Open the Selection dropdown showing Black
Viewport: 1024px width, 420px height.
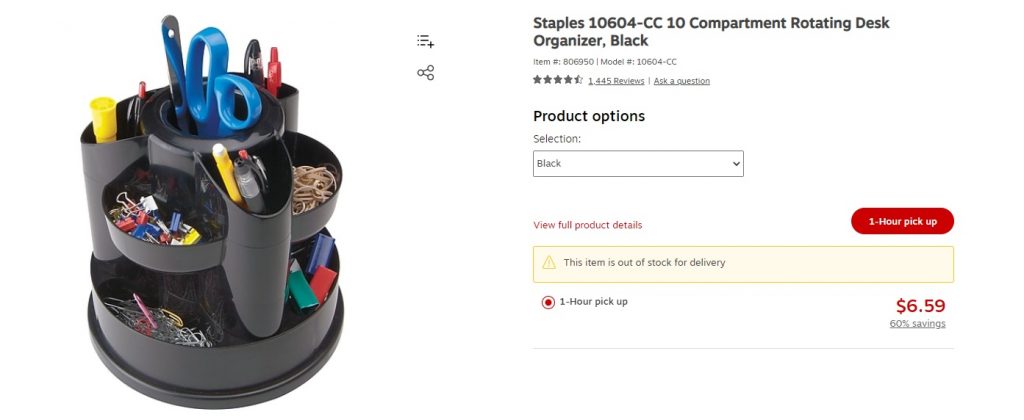[x=637, y=164]
